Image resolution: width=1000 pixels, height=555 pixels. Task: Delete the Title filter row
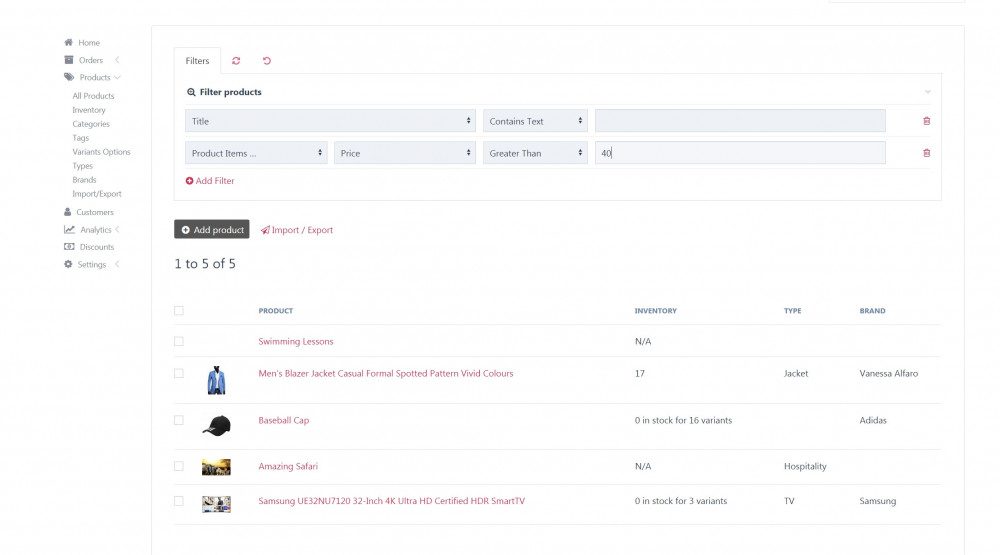pyautogui.click(x=926, y=121)
